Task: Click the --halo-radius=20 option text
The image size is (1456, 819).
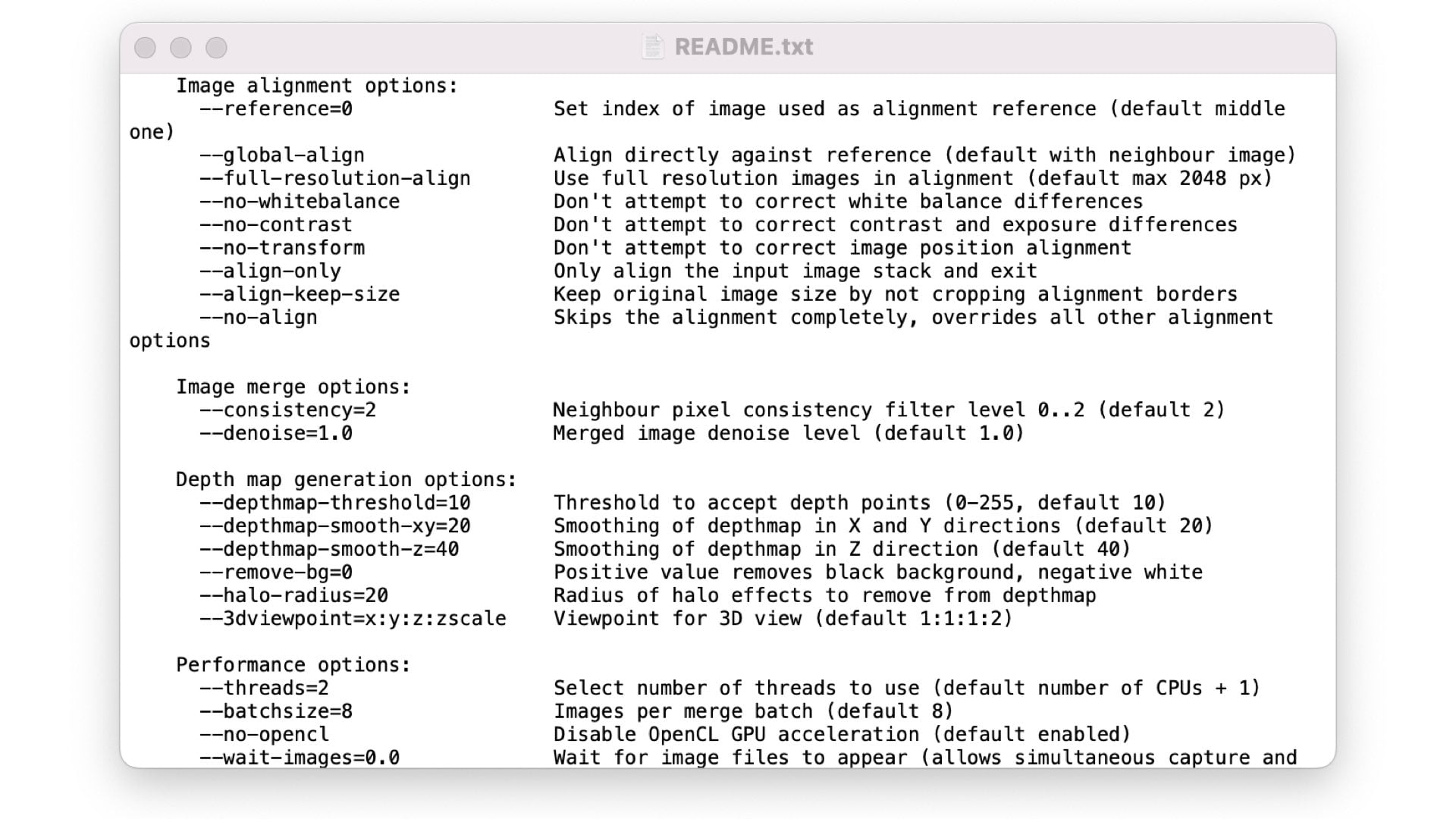Action: pos(294,596)
